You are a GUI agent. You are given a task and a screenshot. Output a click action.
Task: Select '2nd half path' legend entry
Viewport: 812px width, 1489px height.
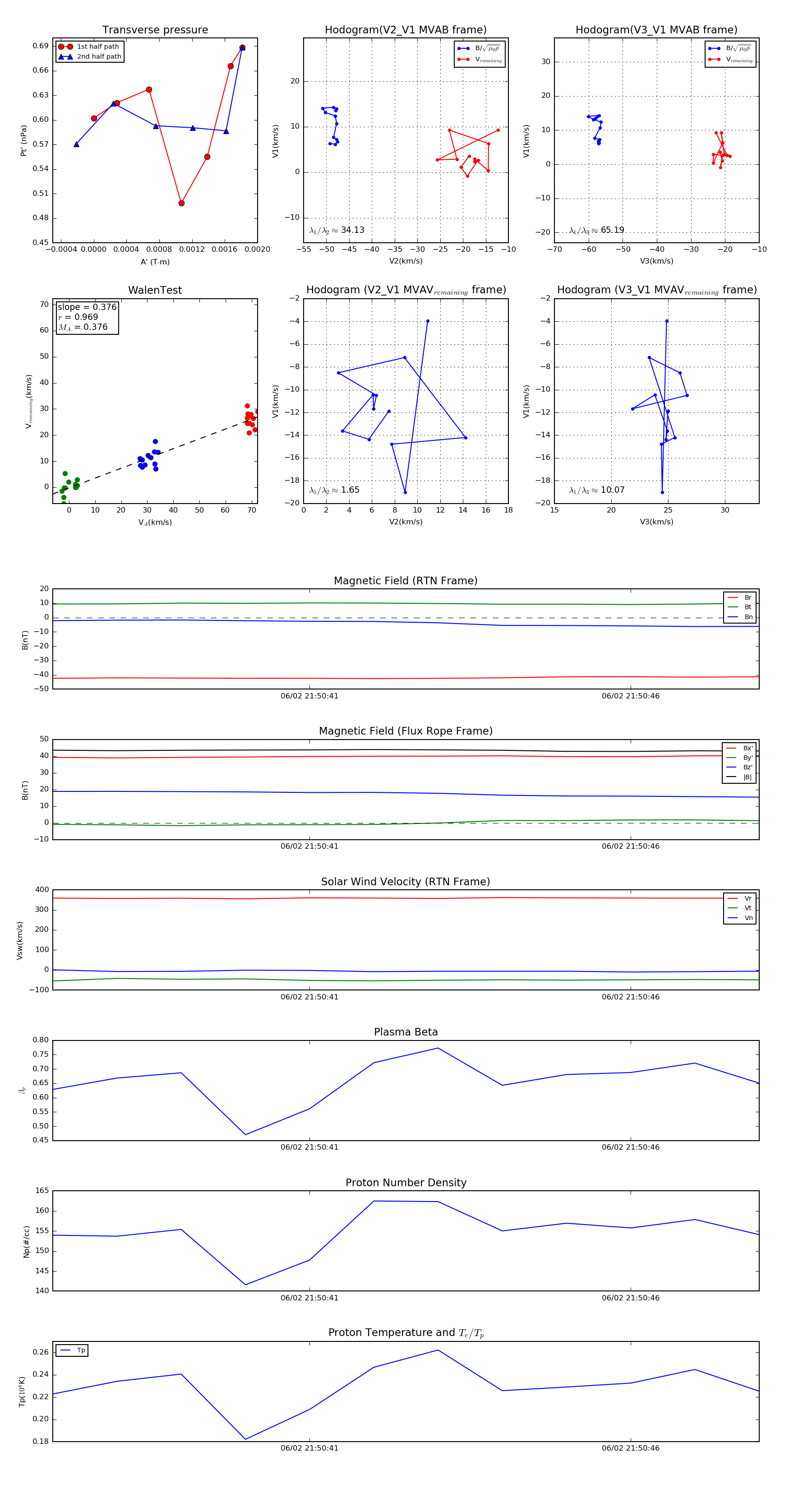90,57
